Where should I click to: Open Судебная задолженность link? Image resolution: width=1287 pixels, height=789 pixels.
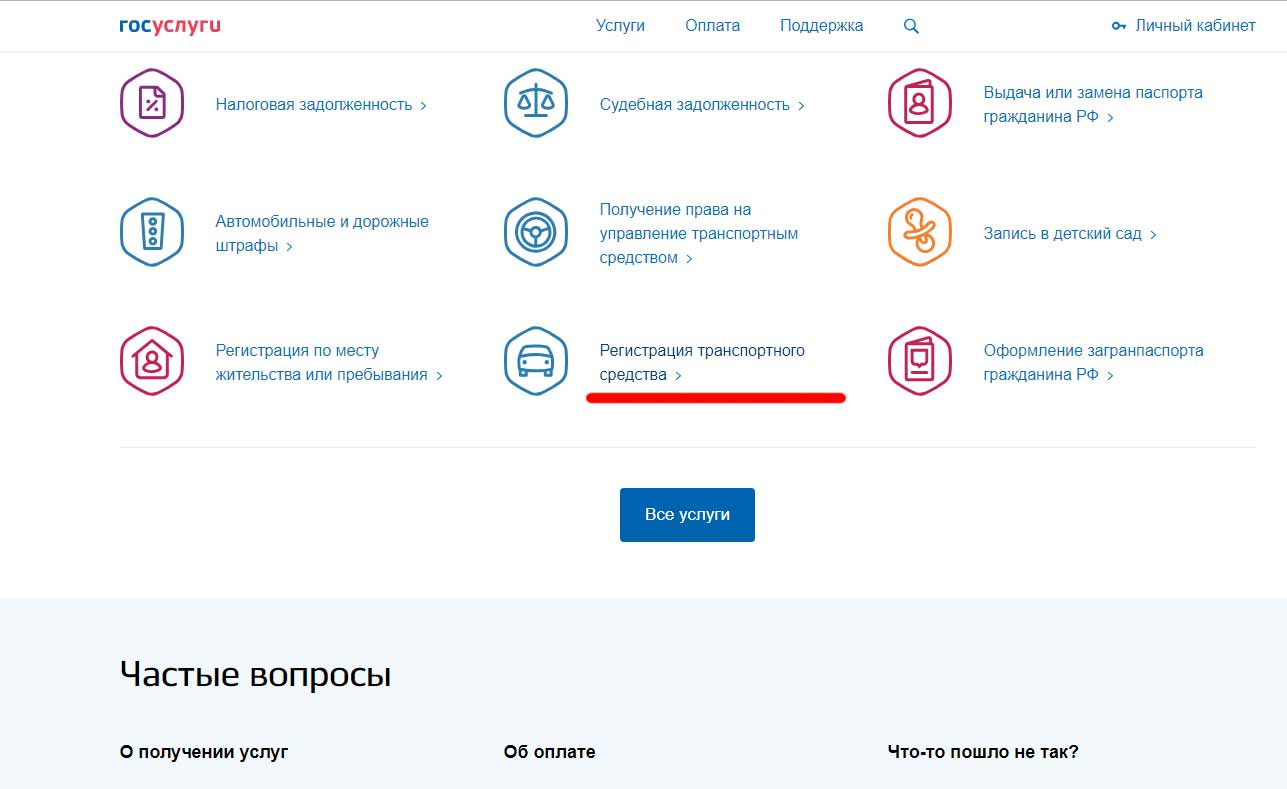click(695, 105)
